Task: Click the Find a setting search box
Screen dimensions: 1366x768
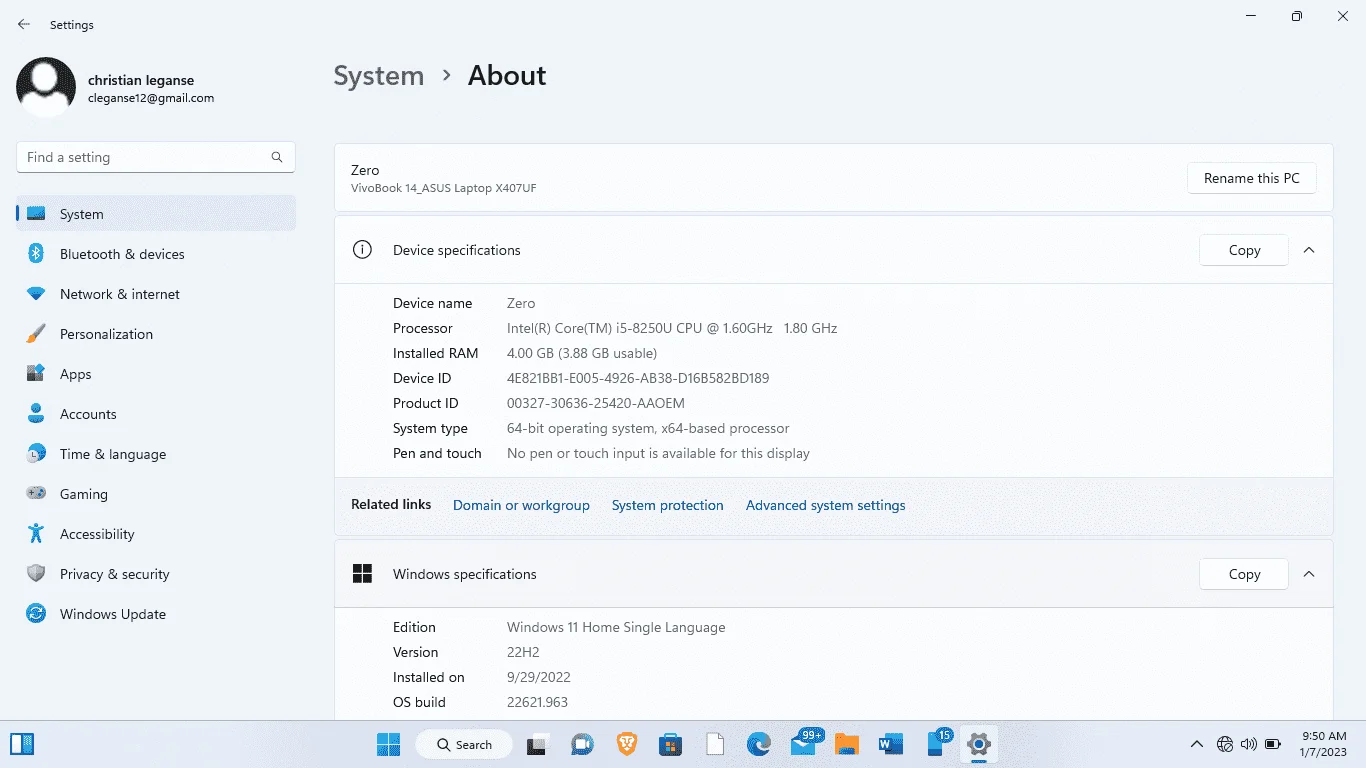Action: point(156,157)
